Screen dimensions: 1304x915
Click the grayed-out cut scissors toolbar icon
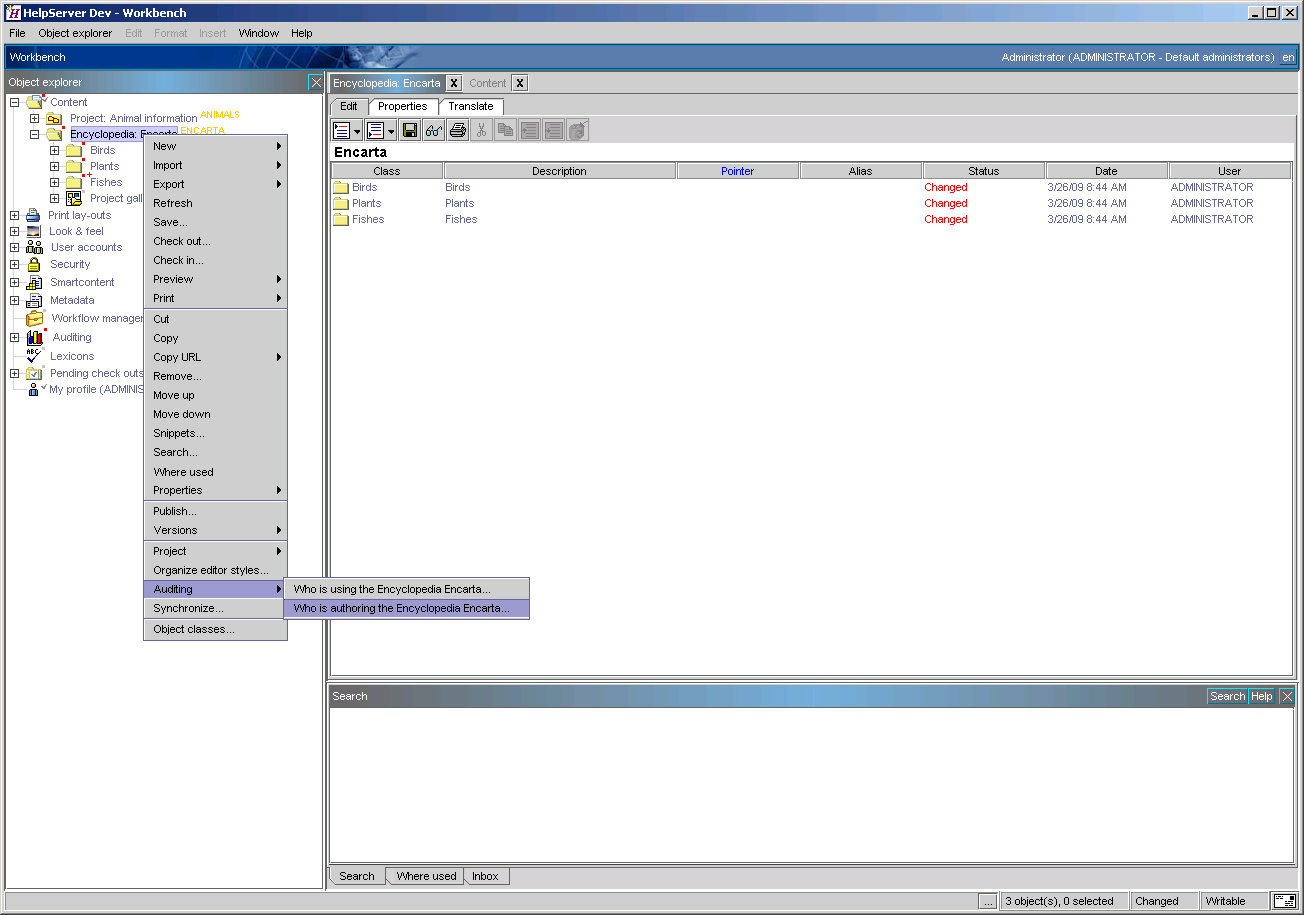tap(482, 130)
